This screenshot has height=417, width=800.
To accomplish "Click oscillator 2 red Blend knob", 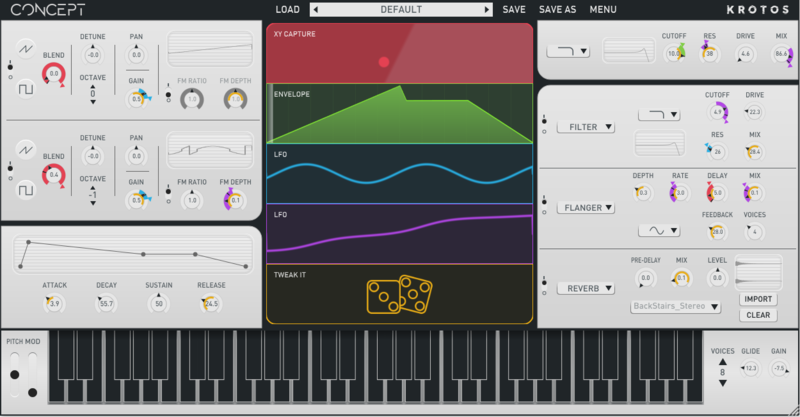I will click(x=54, y=175).
